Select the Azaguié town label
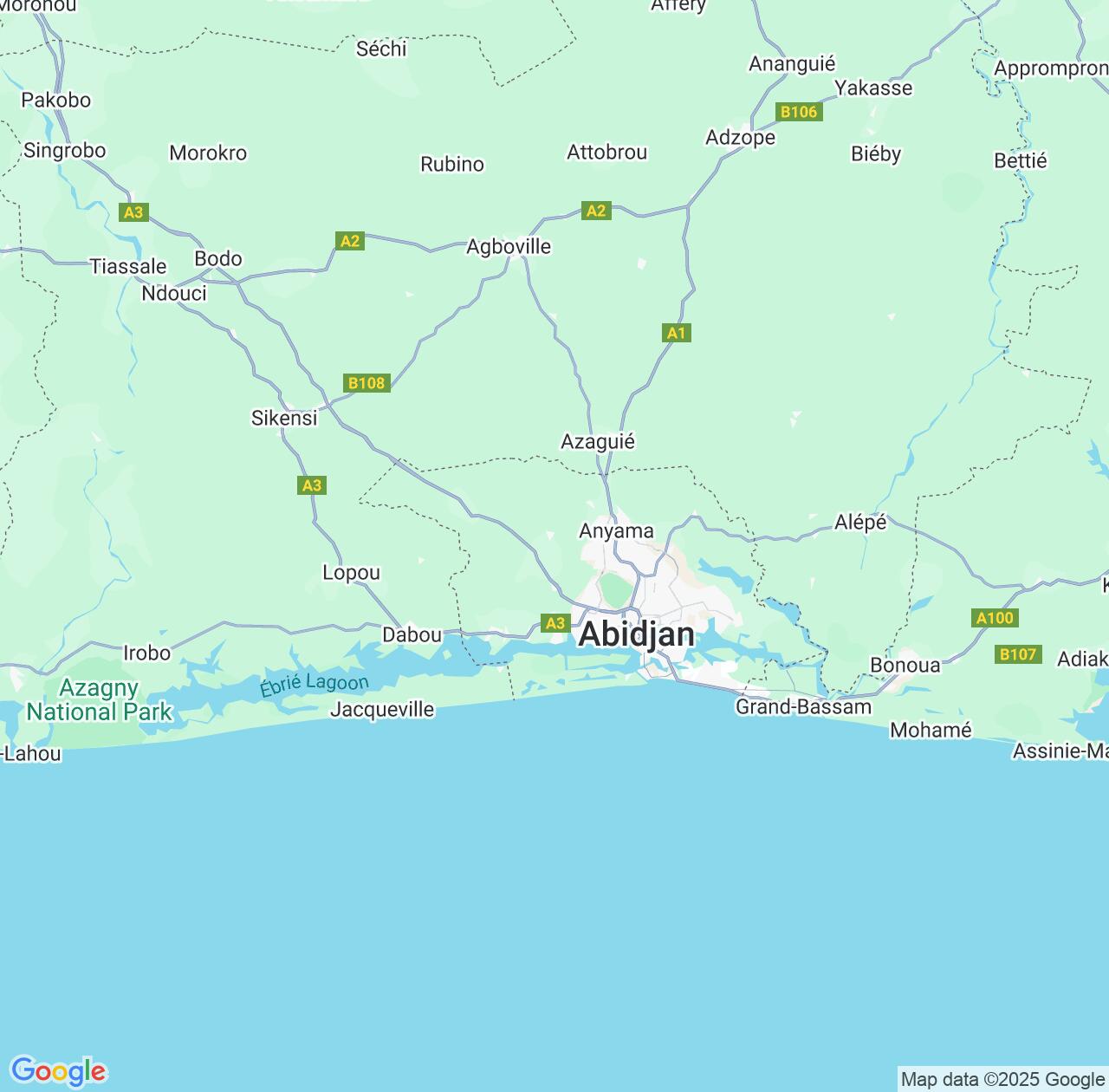Screen dimensions: 1109x1092 coord(598,442)
